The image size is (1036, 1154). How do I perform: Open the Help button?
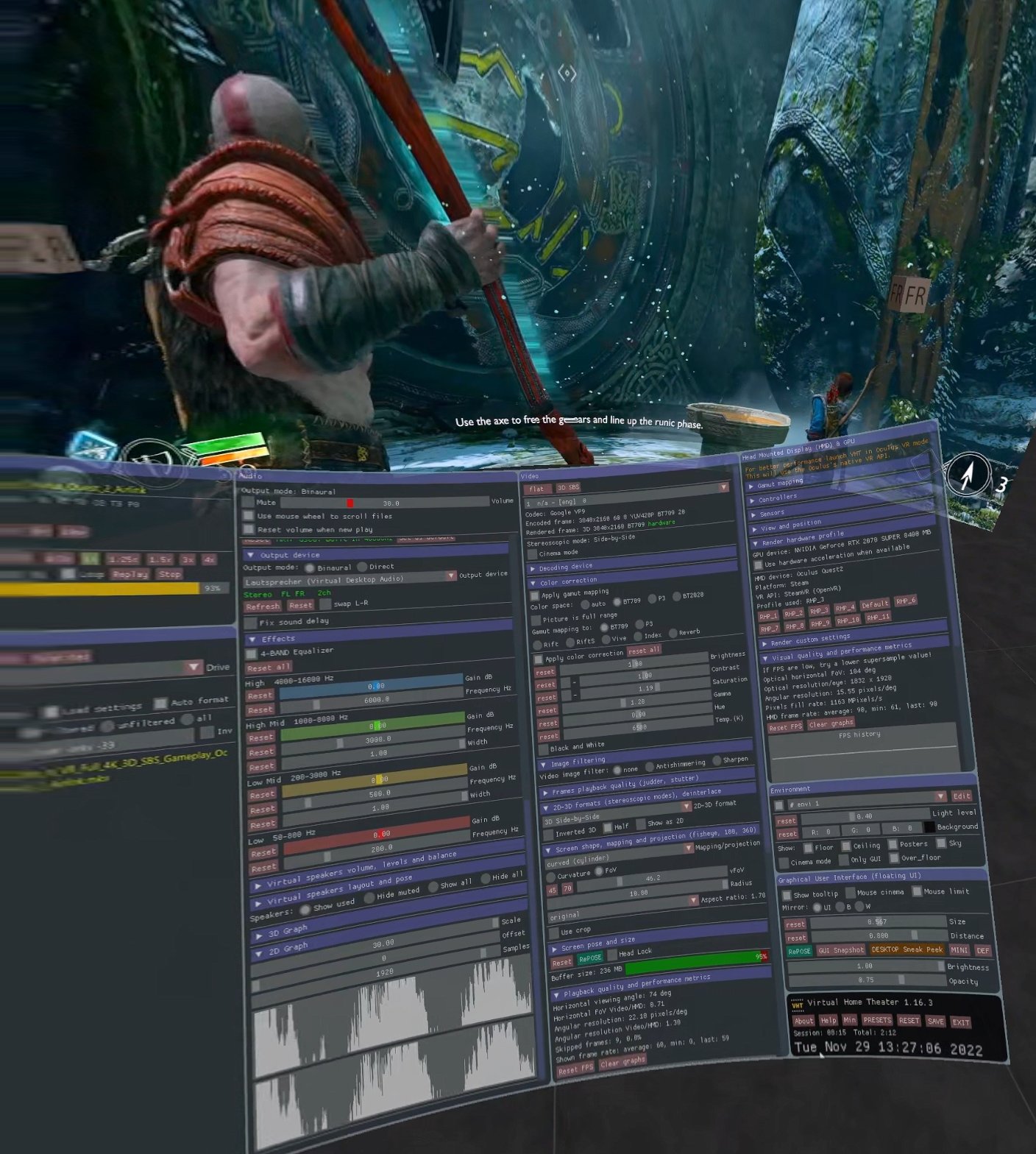829,1020
